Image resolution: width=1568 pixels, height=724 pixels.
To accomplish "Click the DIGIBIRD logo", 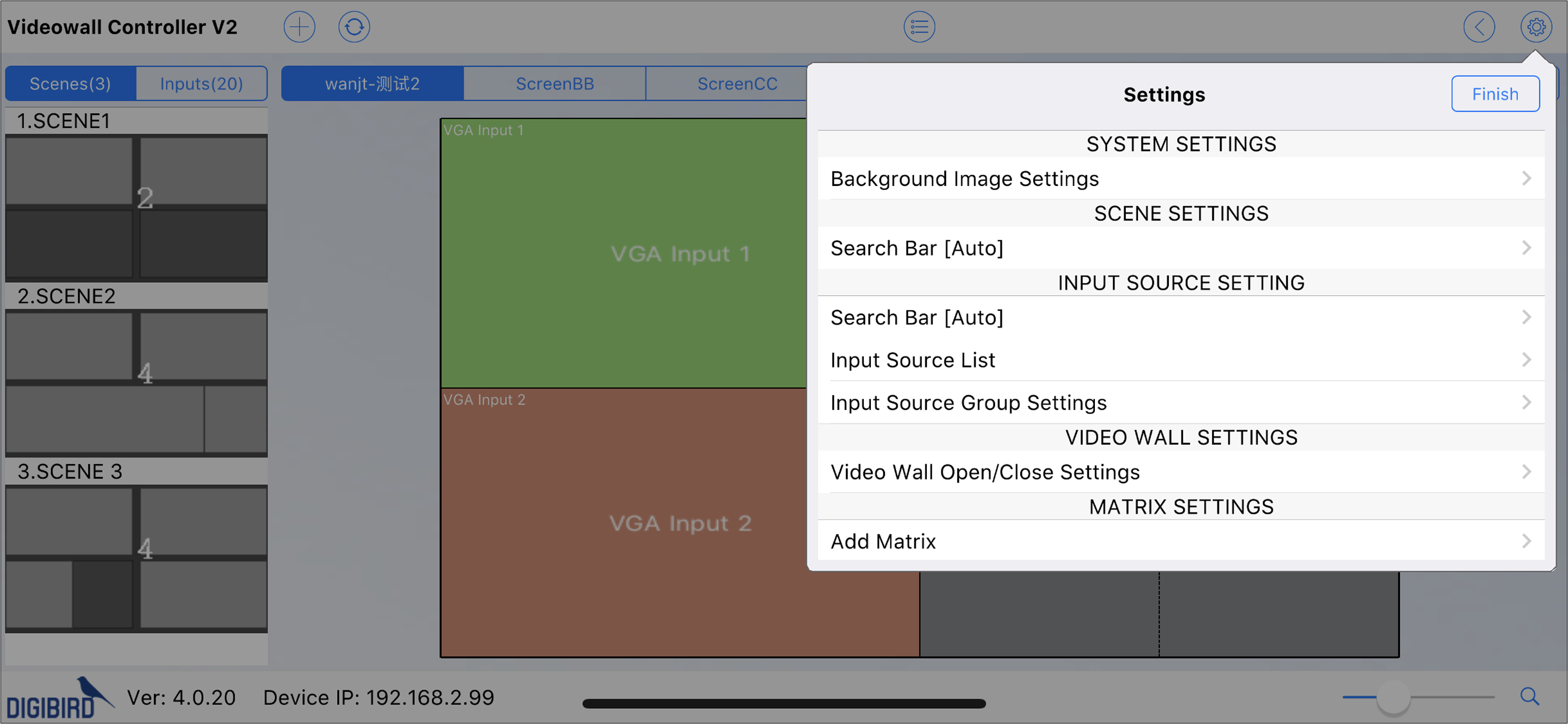I will tap(59, 700).
